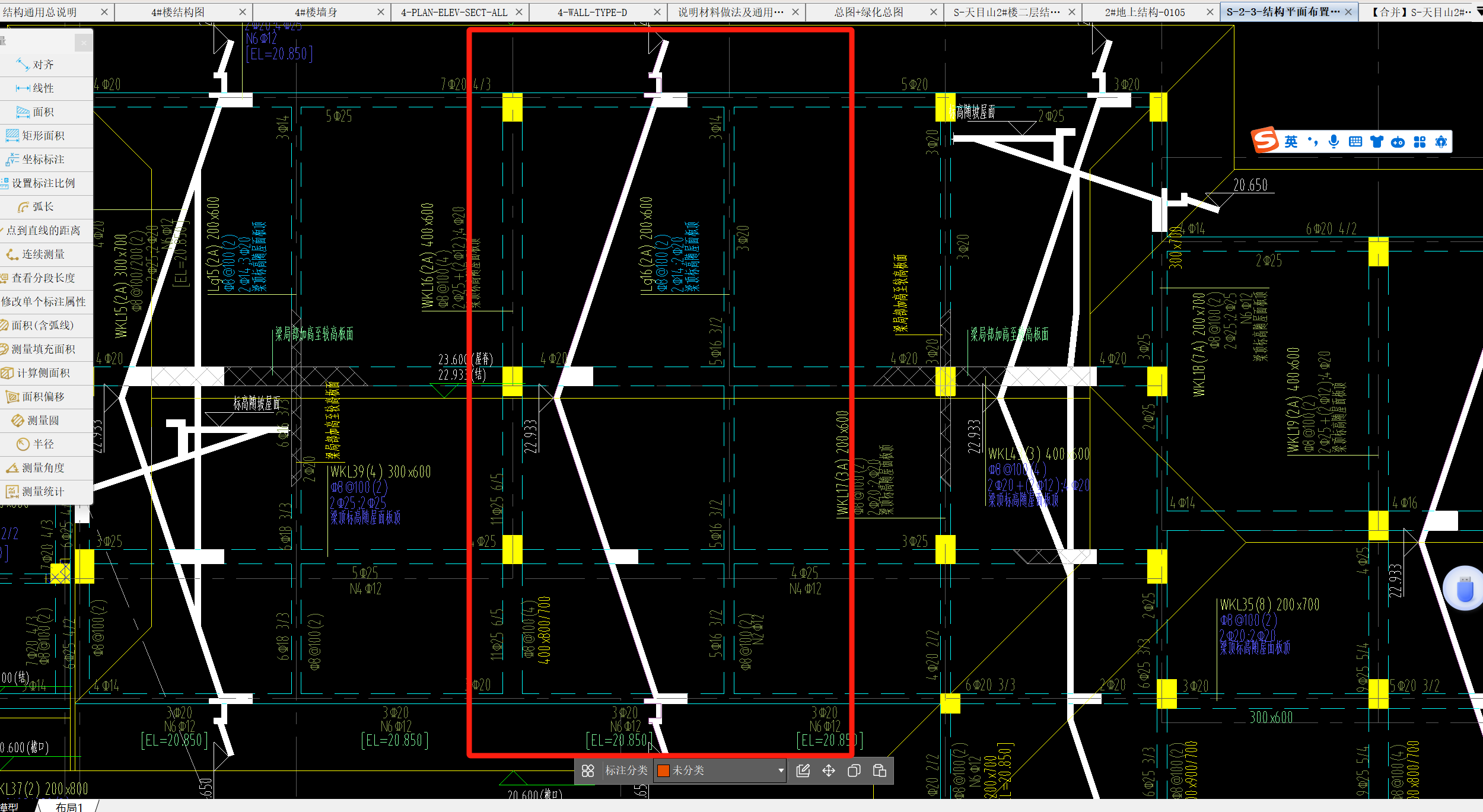Toggle Sogou 英 language mode
The width and height of the screenshot is (1483, 812).
[x=1291, y=142]
